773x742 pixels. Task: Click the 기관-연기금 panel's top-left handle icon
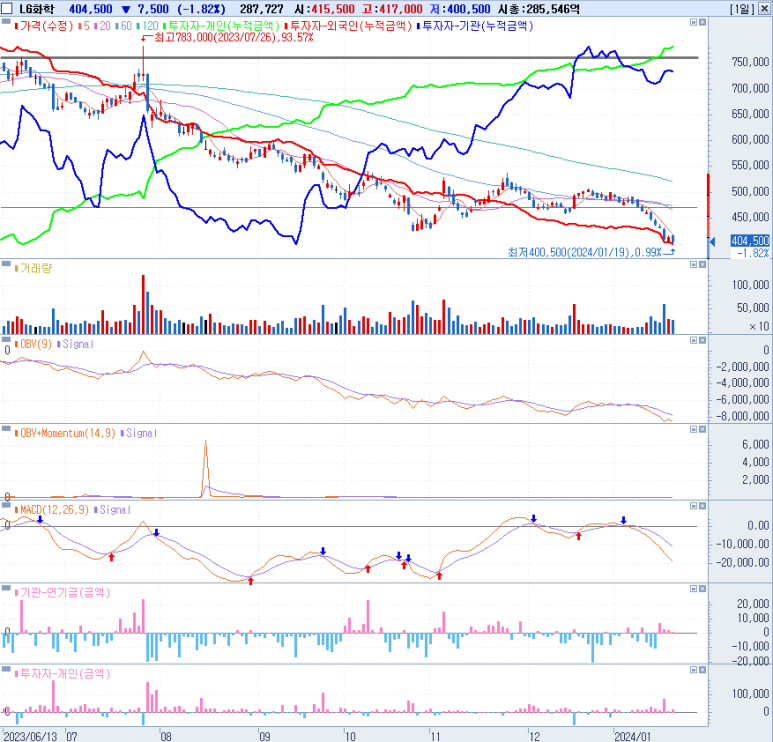coord(6,588)
